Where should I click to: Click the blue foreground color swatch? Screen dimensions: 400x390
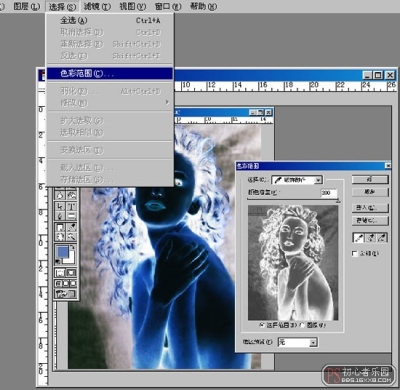[x=62, y=251]
